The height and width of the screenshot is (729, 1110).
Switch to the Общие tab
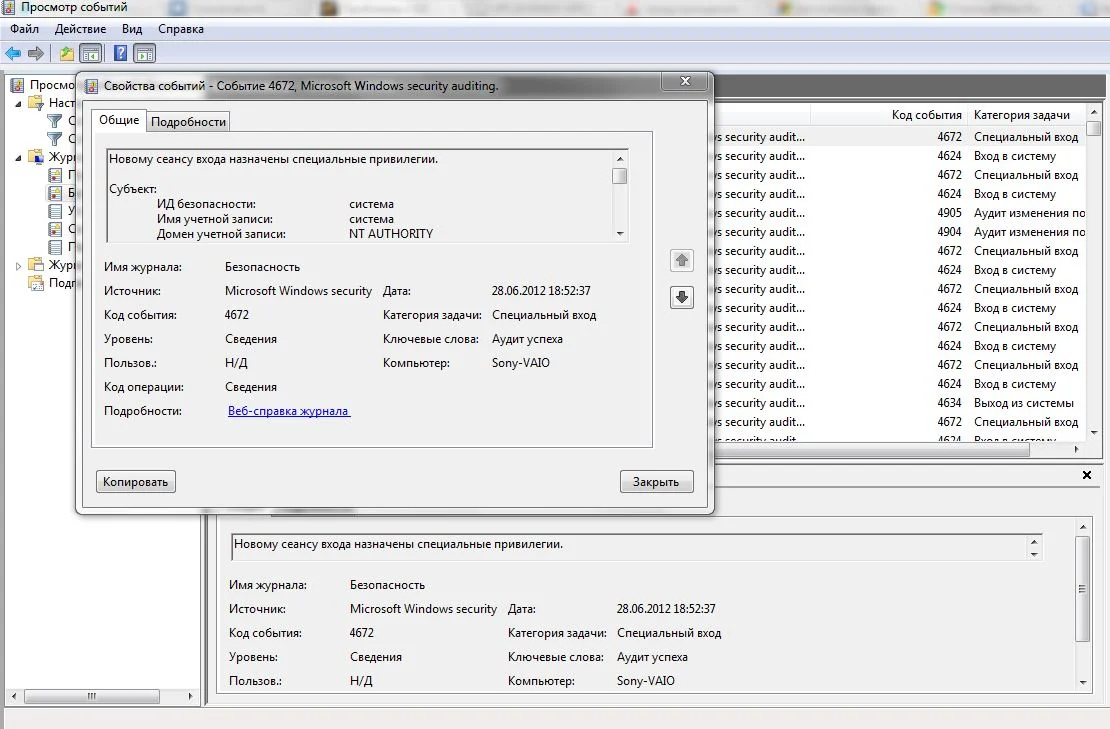pyautogui.click(x=119, y=120)
